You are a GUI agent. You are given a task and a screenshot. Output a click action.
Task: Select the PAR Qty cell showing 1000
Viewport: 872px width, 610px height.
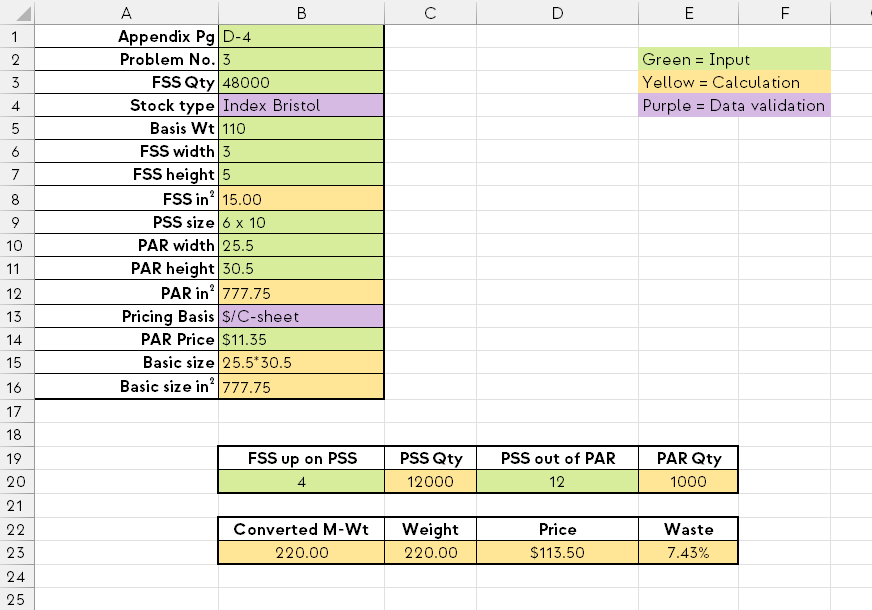(x=688, y=482)
